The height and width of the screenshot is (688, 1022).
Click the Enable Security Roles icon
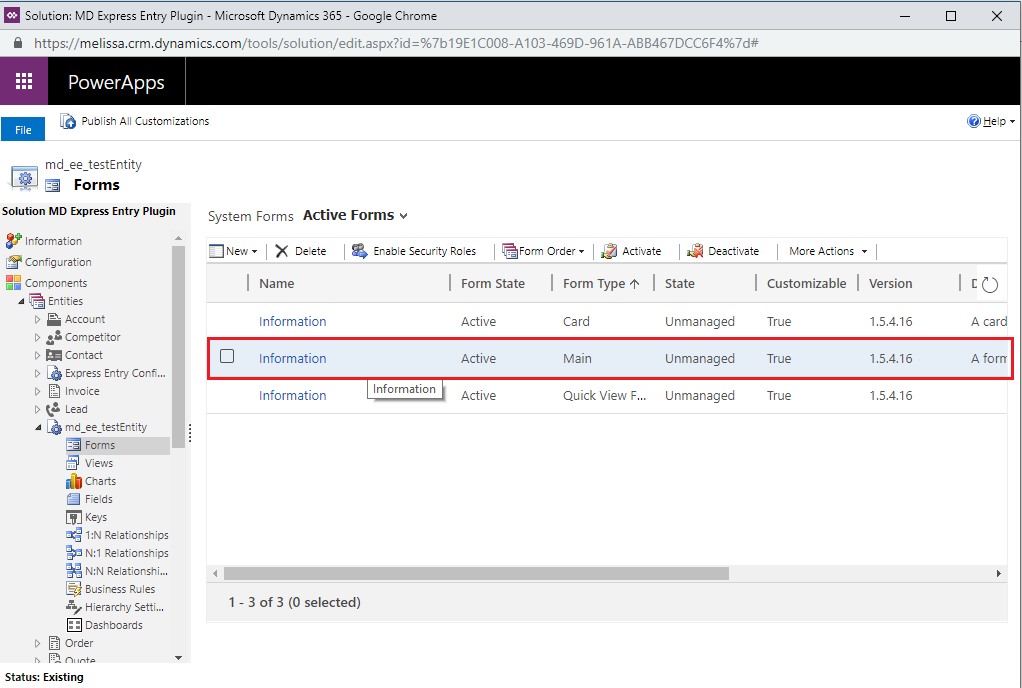(360, 251)
